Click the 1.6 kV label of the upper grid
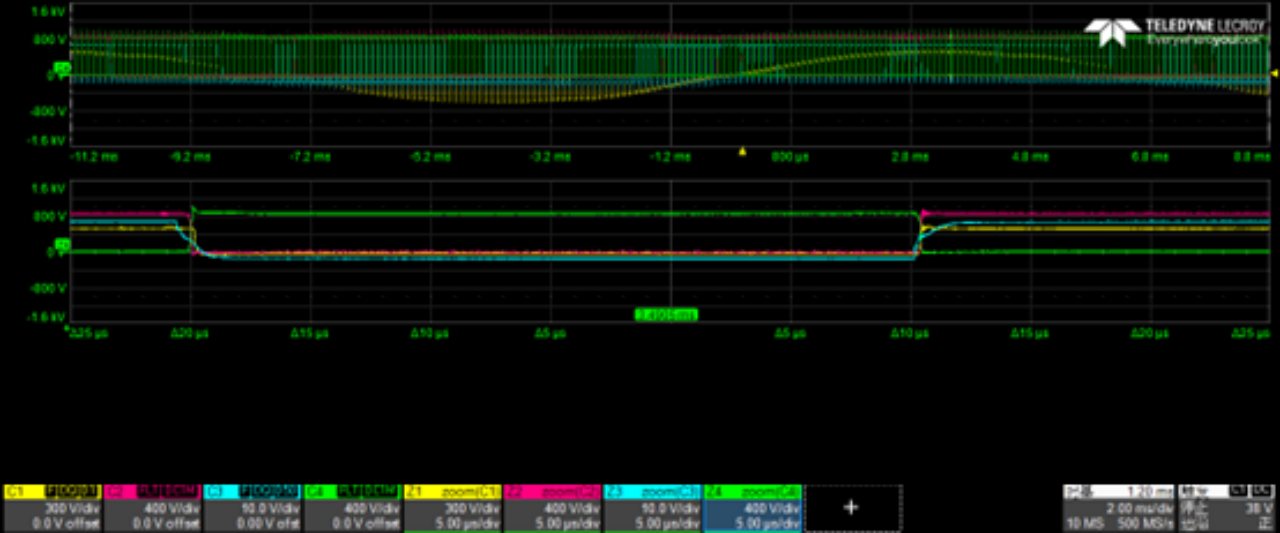Viewport: 1280px width, 533px height. pyautogui.click(x=48, y=10)
